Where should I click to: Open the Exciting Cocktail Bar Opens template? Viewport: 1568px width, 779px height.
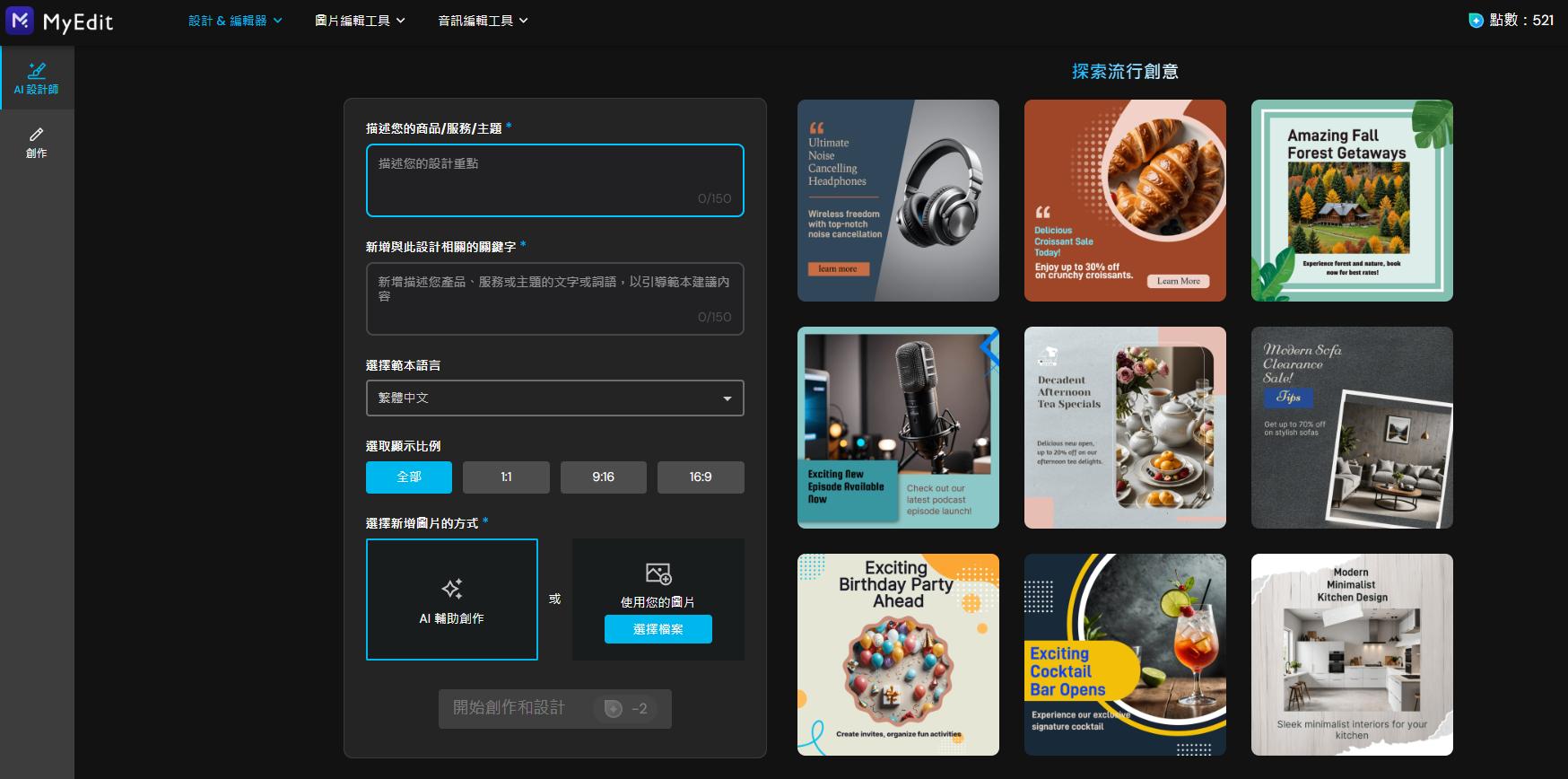click(x=1125, y=654)
